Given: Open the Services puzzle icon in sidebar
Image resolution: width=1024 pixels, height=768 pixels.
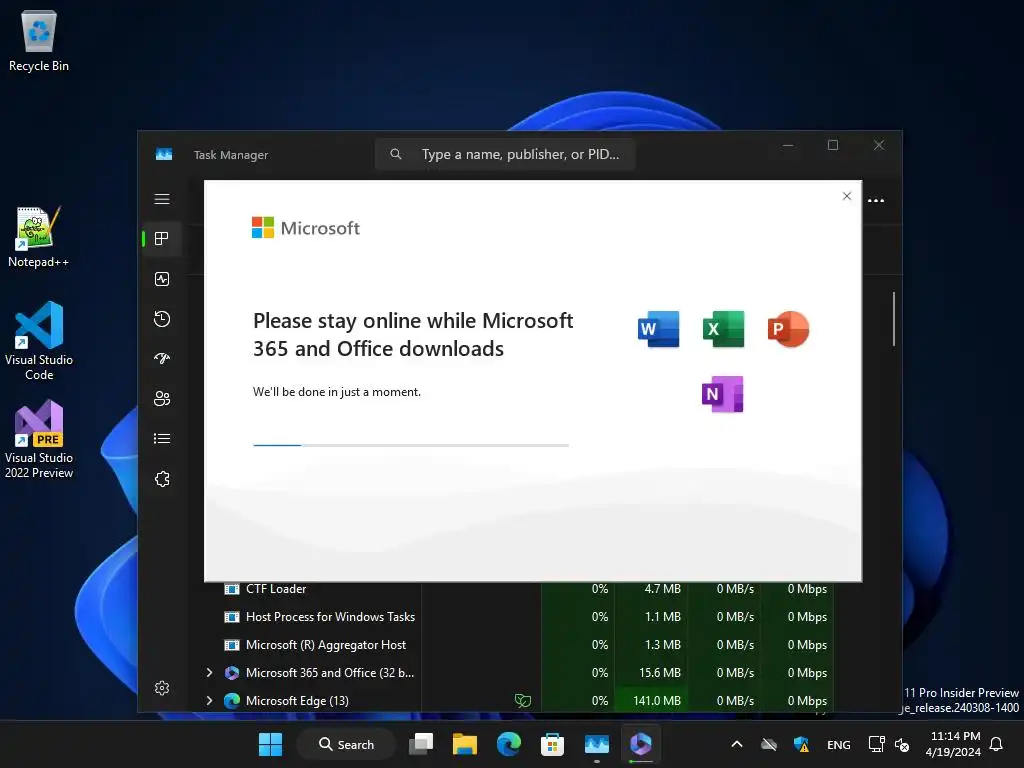Looking at the screenshot, I should tap(162, 479).
